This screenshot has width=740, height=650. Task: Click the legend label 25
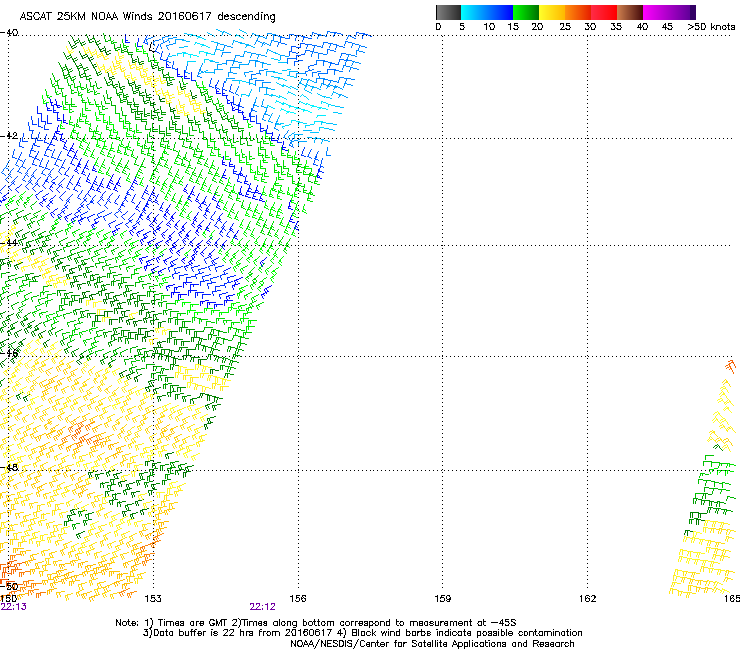(x=565, y=27)
